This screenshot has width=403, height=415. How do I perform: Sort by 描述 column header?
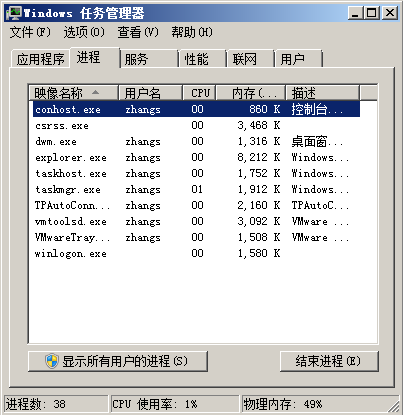323,93
